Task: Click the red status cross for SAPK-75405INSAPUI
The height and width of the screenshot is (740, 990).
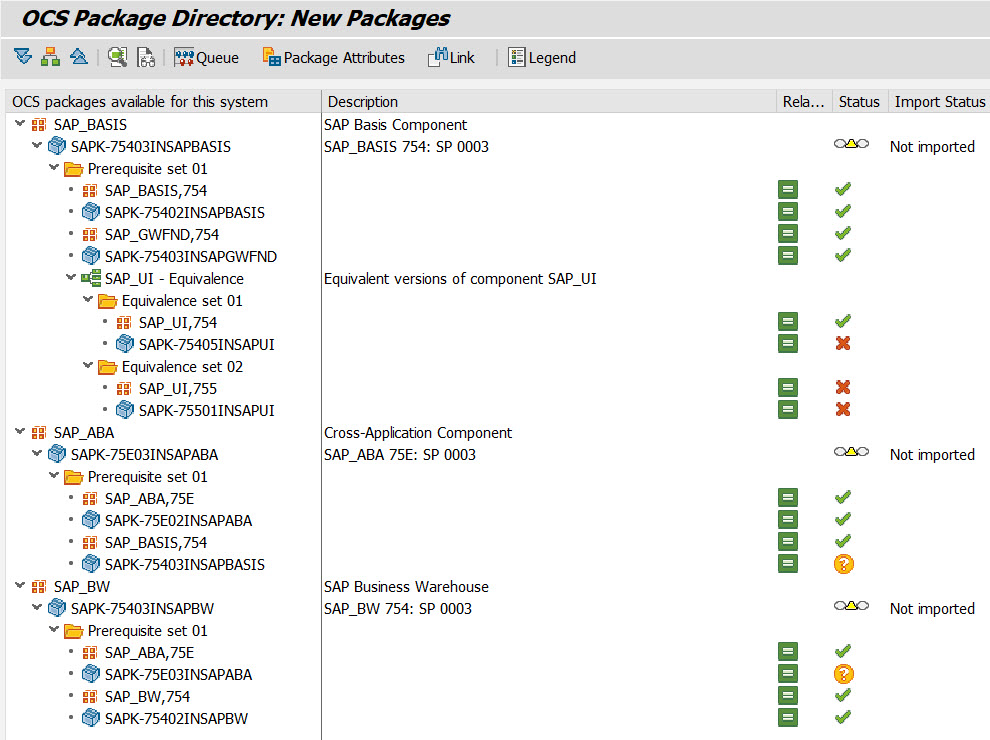Action: [841, 343]
